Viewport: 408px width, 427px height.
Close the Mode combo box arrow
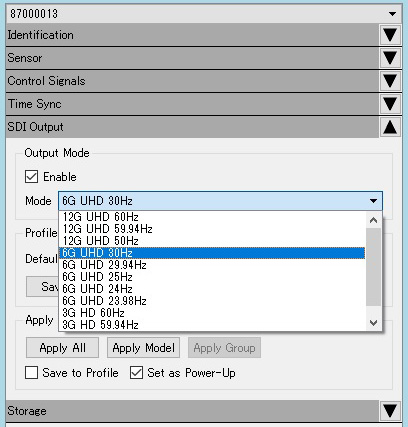coord(373,201)
